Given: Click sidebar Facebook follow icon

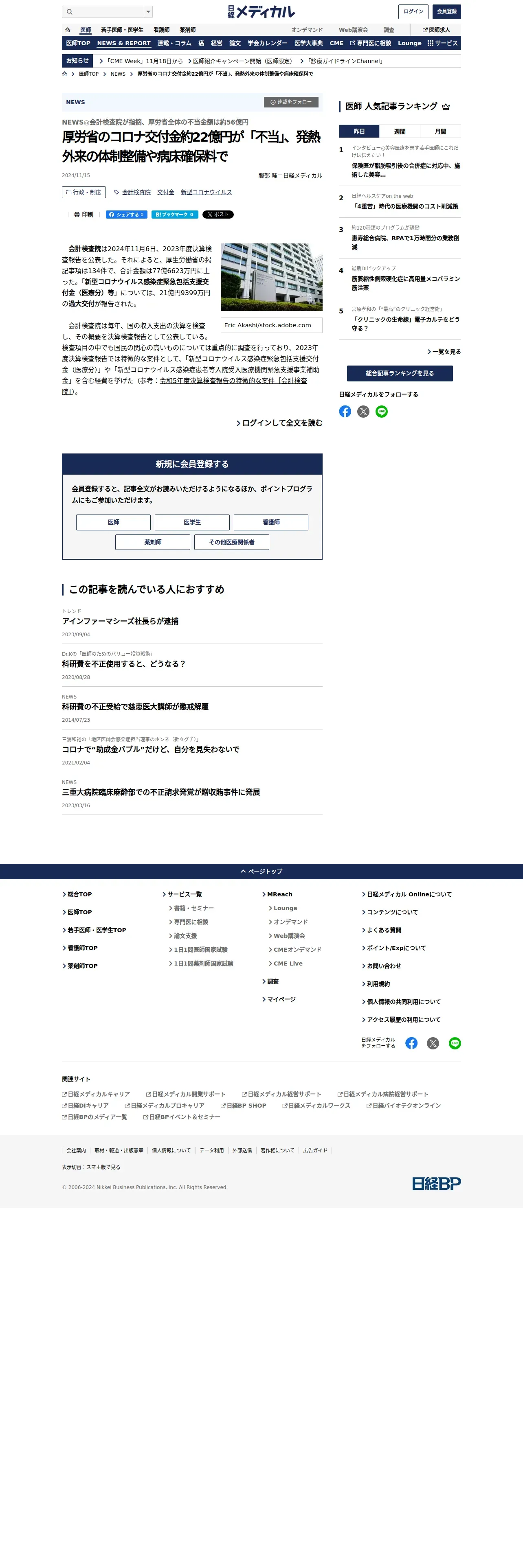Looking at the screenshot, I should coord(345,412).
